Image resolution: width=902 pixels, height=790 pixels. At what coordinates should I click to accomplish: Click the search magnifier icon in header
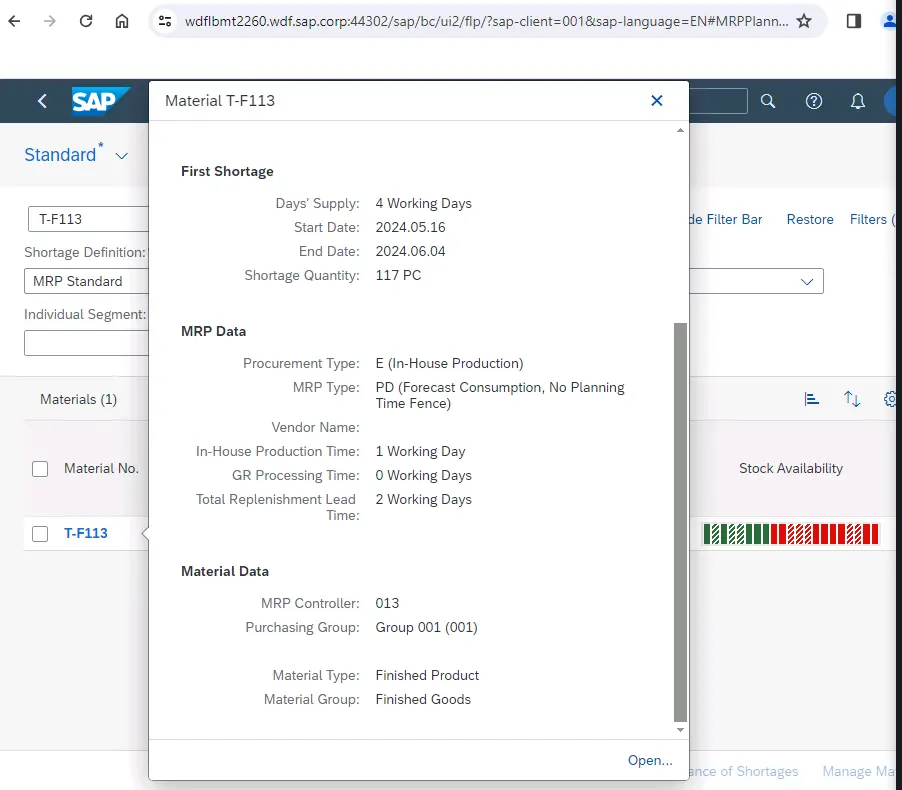(x=768, y=101)
